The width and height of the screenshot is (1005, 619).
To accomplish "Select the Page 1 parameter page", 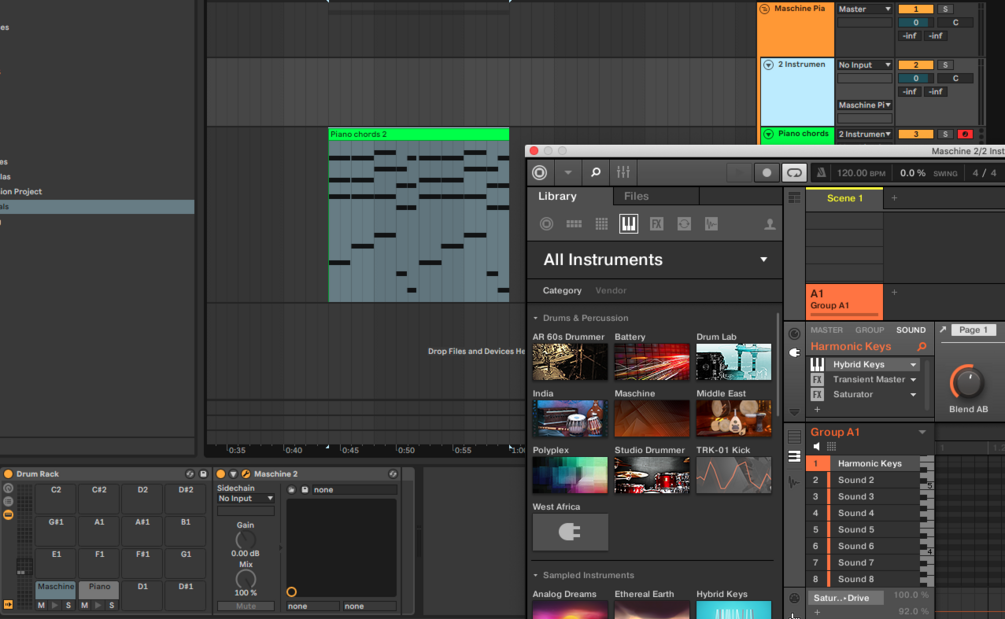I will pyautogui.click(x=973, y=330).
